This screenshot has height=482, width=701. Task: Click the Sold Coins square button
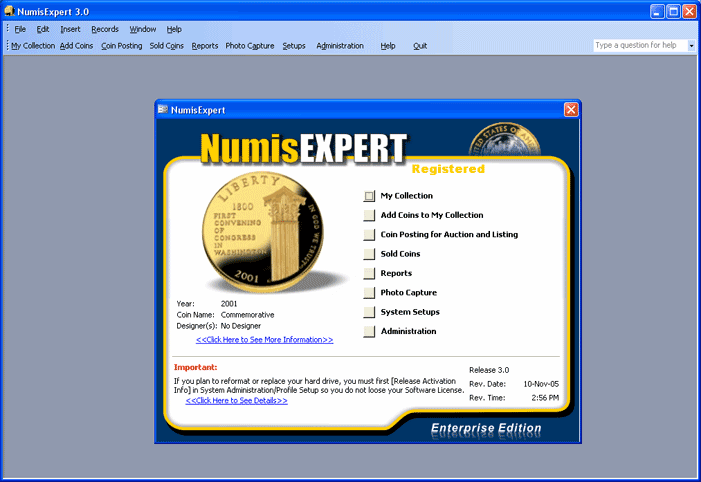coord(369,254)
